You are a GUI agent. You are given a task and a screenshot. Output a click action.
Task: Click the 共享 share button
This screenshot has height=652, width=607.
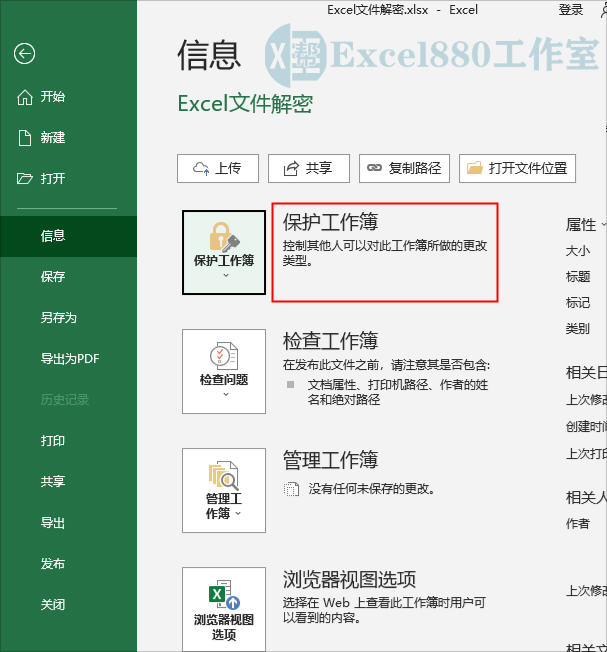309,168
